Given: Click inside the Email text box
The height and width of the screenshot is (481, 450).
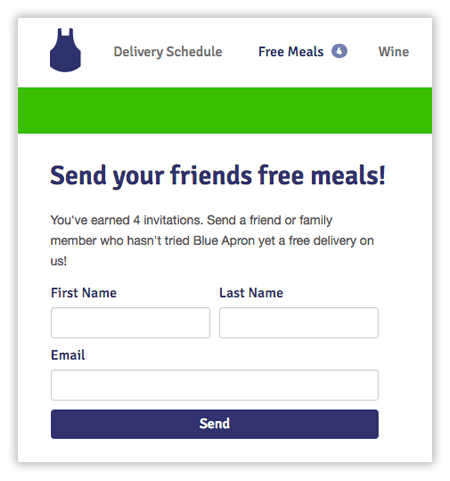Looking at the screenshot, I should [215, 385].
